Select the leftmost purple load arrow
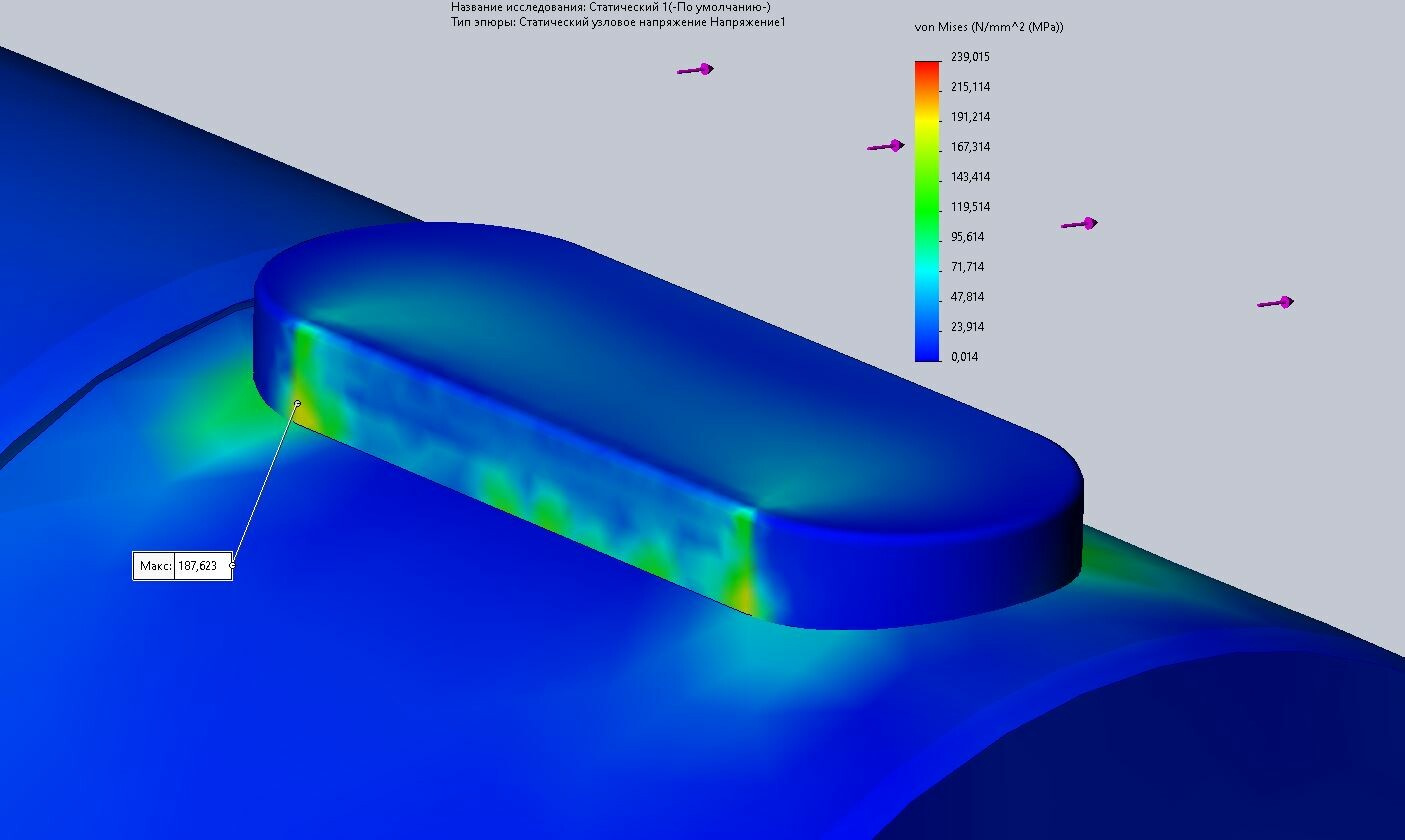 click(x=695, y=70)
